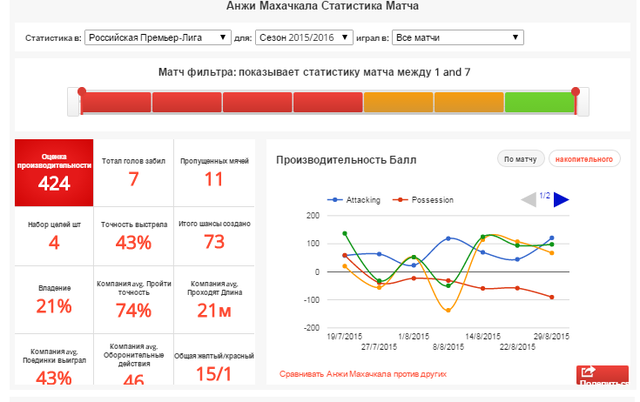Select the second orange match segment
The height and width of the screenshot is (402, 640).
(x=469, y=102)
